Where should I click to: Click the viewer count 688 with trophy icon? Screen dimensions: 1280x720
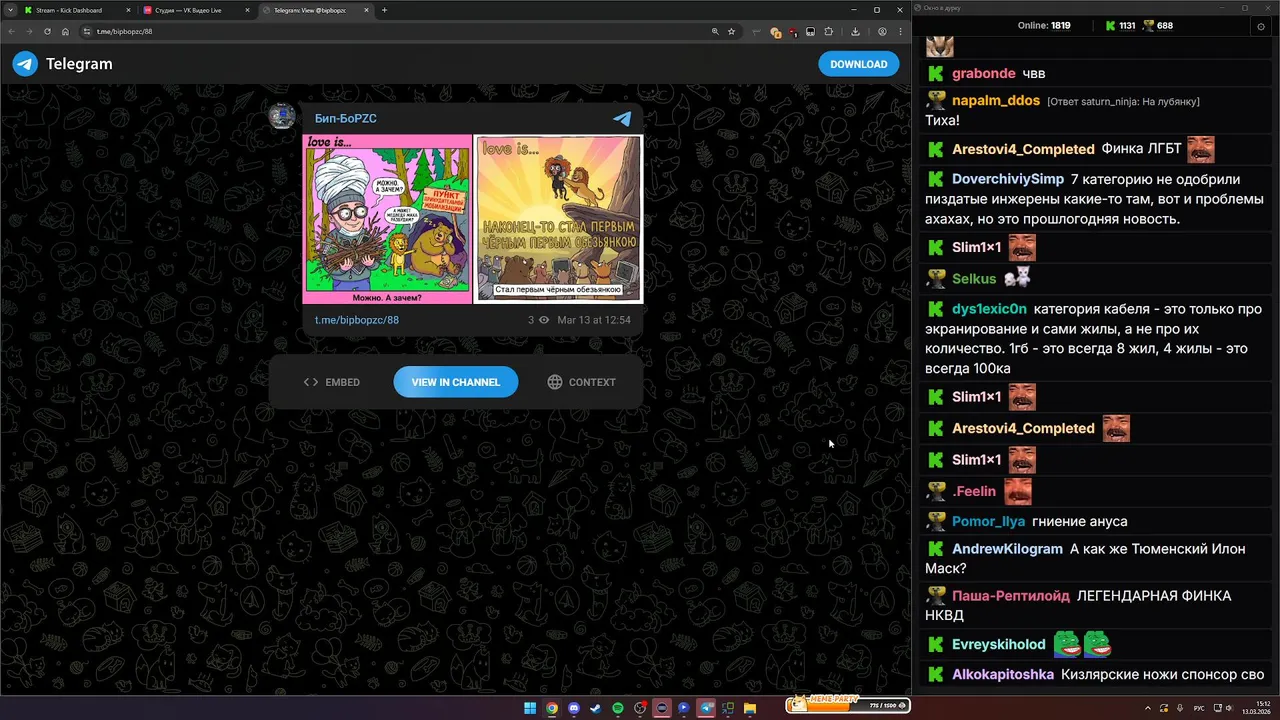pyautogui.click(x=1158, y=26)
